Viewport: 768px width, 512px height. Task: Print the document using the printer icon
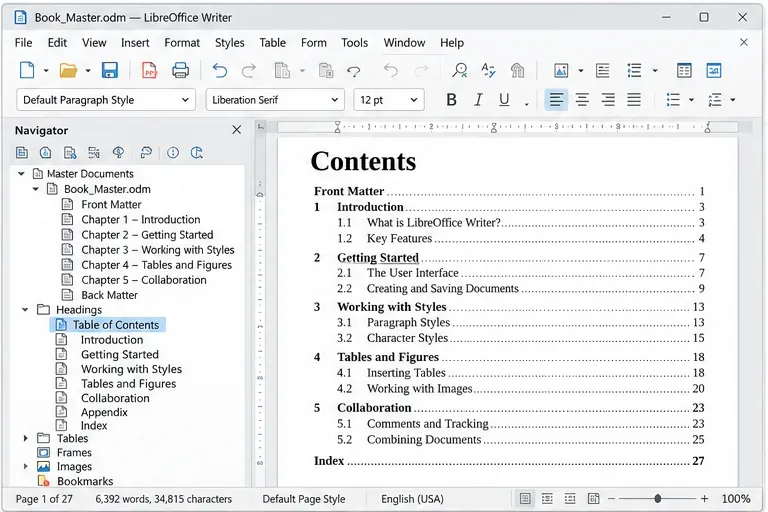tap(180, 71)
